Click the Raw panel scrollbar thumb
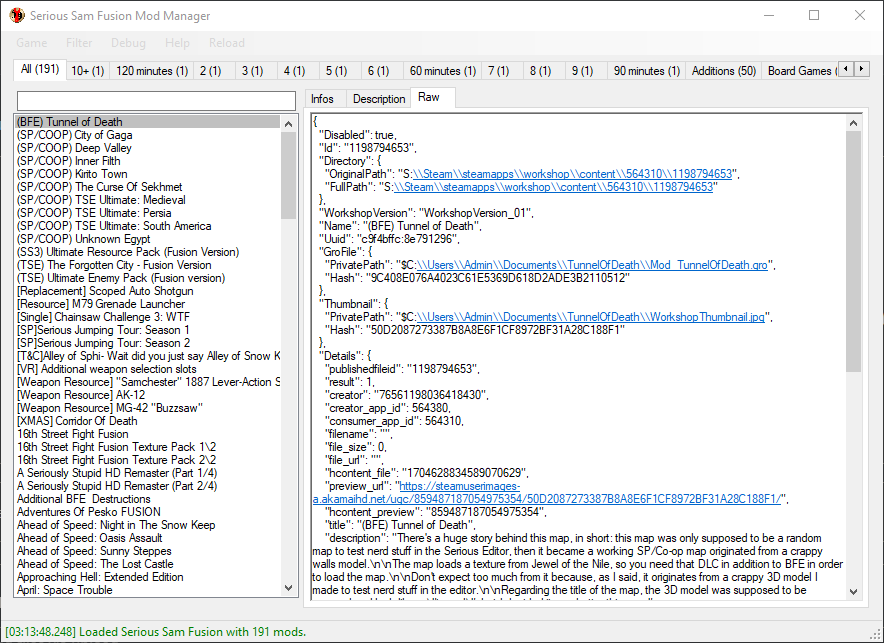Viewport: 884px width, 643px height. pos(854,251)
